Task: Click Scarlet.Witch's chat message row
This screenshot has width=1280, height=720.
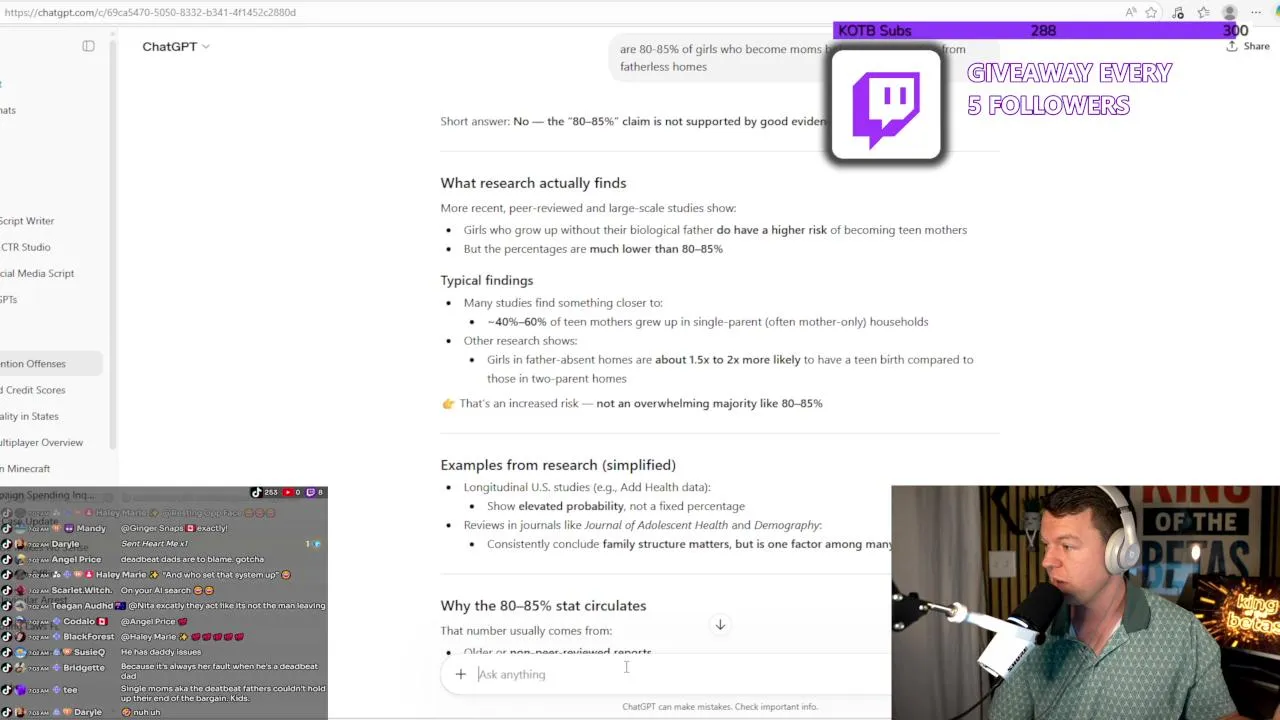Action: click(x=164, y=590)
